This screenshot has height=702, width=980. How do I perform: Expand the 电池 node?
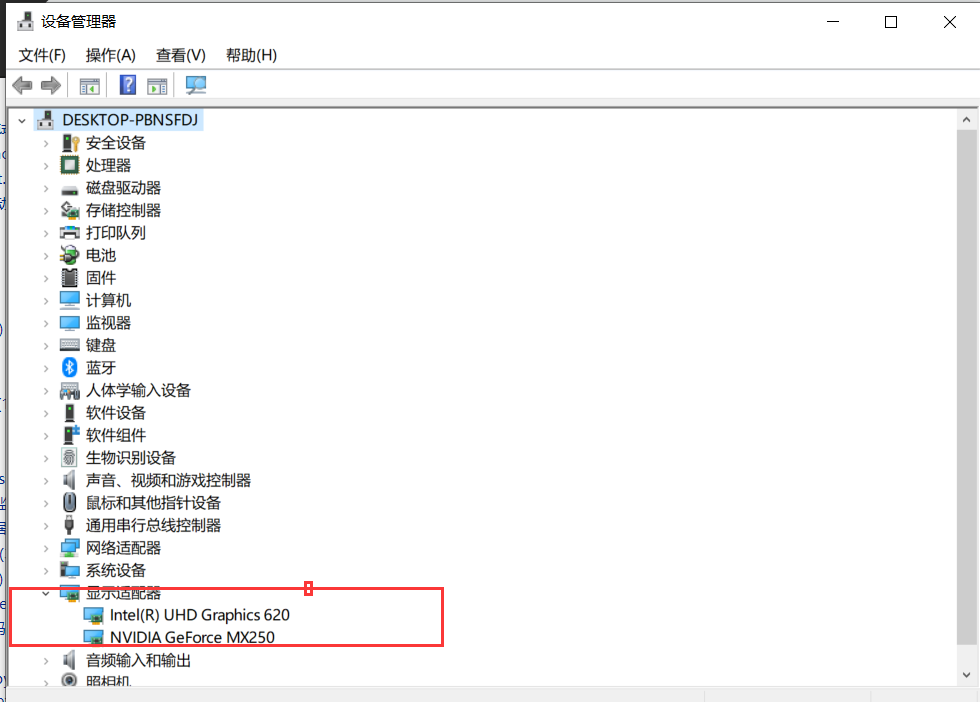click(46, 256)
